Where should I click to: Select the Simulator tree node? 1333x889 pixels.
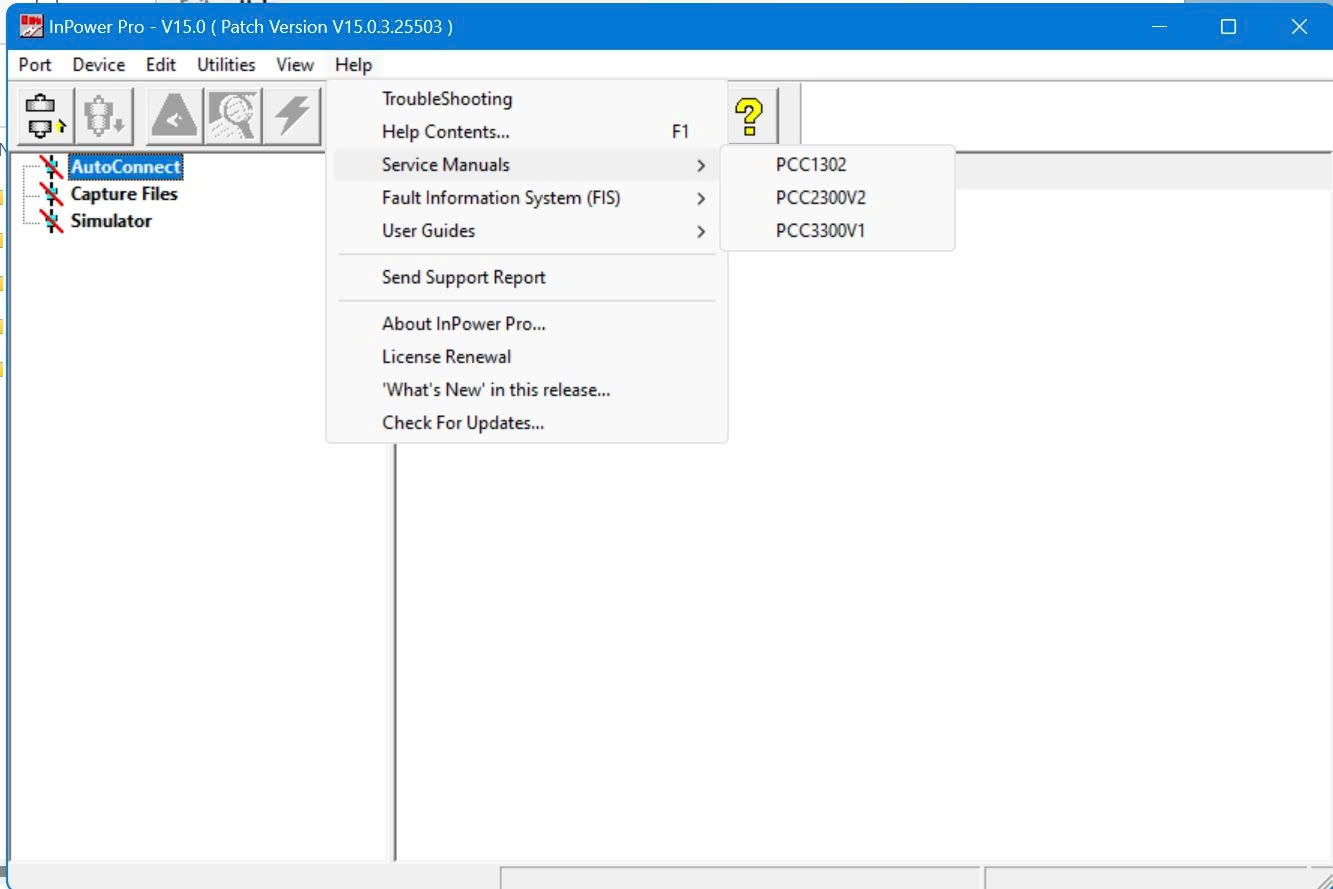tap(111, 221)
